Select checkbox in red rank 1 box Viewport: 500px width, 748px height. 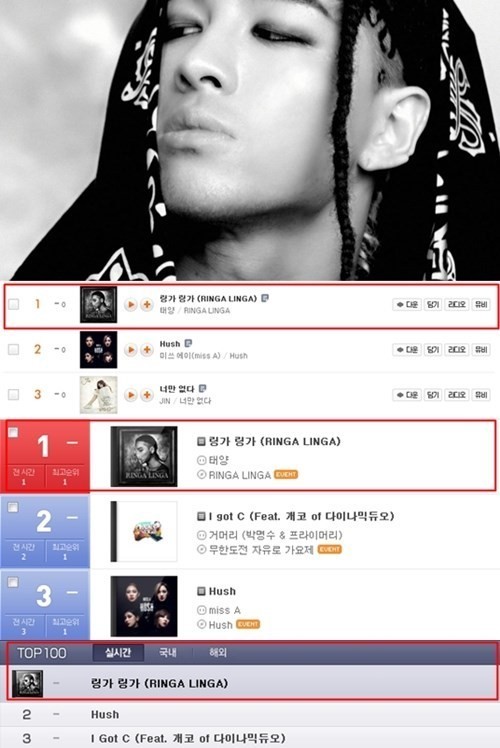[13, 432]
